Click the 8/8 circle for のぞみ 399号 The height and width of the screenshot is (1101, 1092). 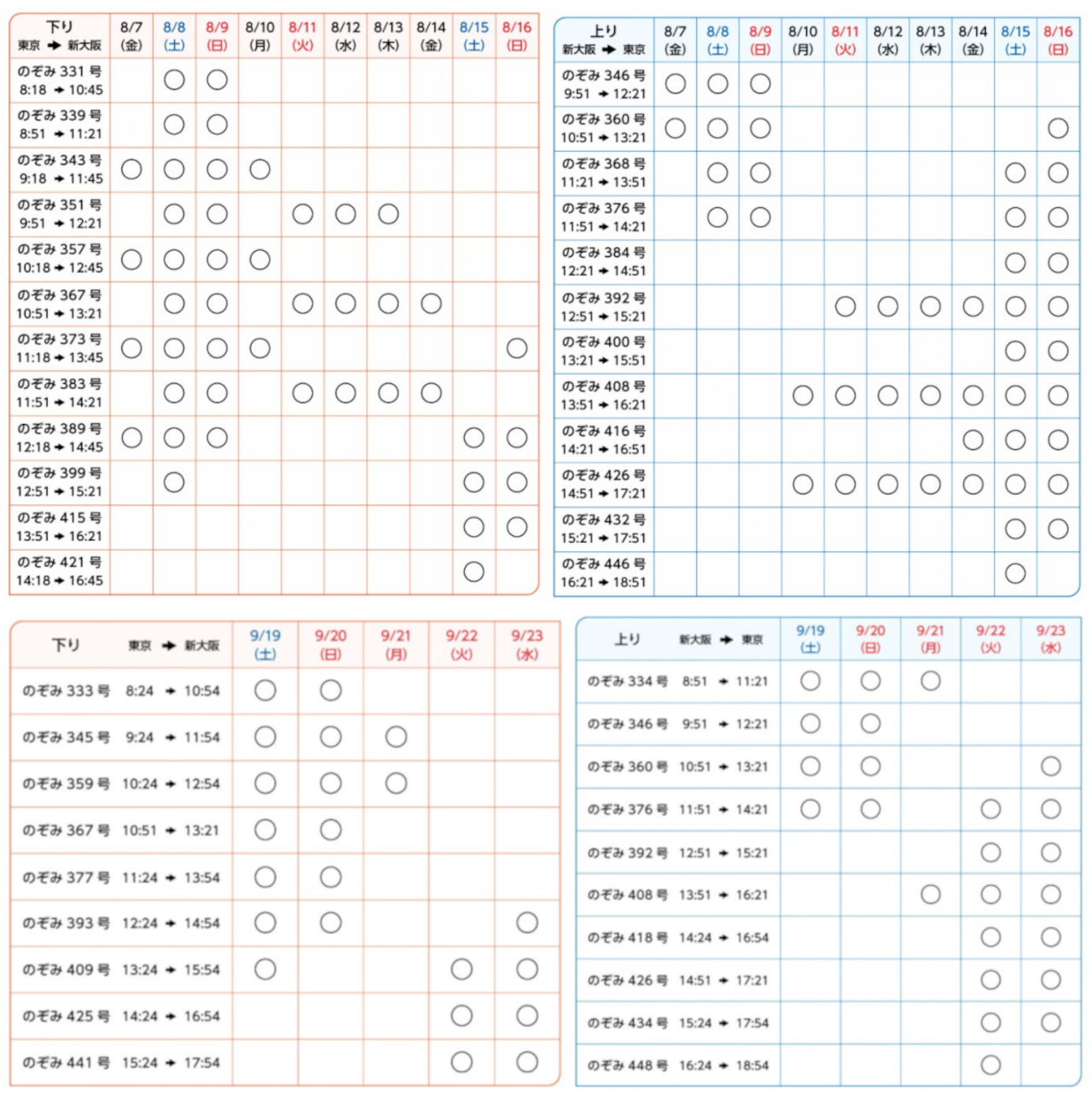174,482
